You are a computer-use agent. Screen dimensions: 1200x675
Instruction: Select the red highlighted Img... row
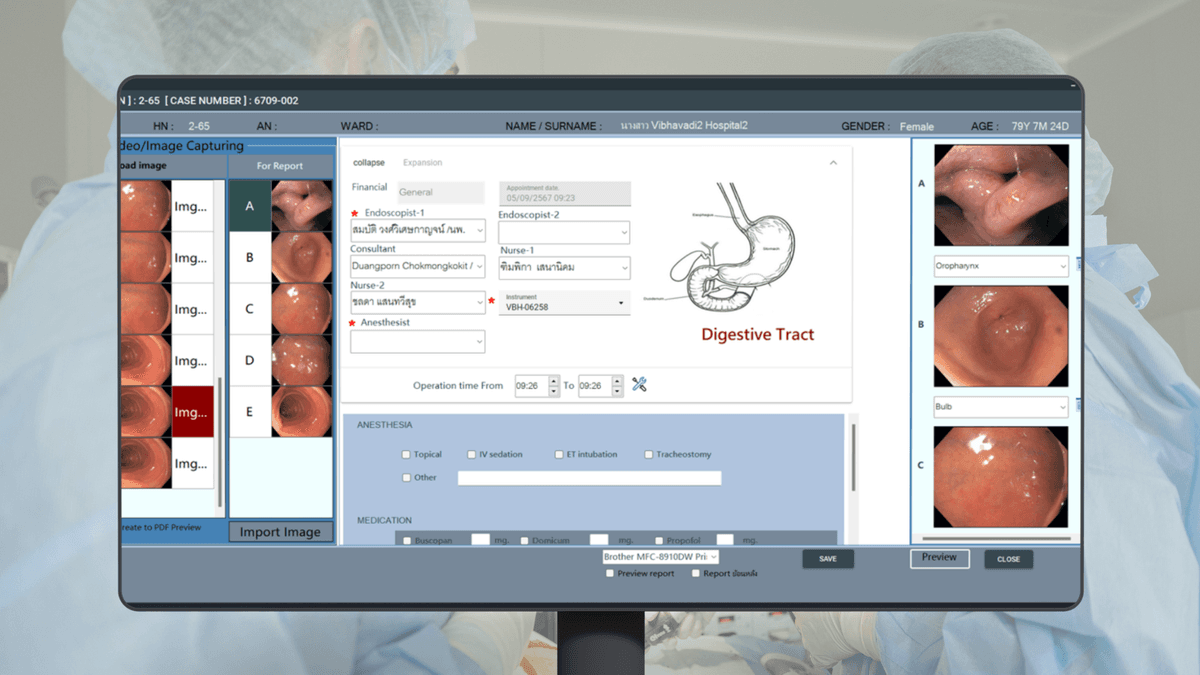192,412
